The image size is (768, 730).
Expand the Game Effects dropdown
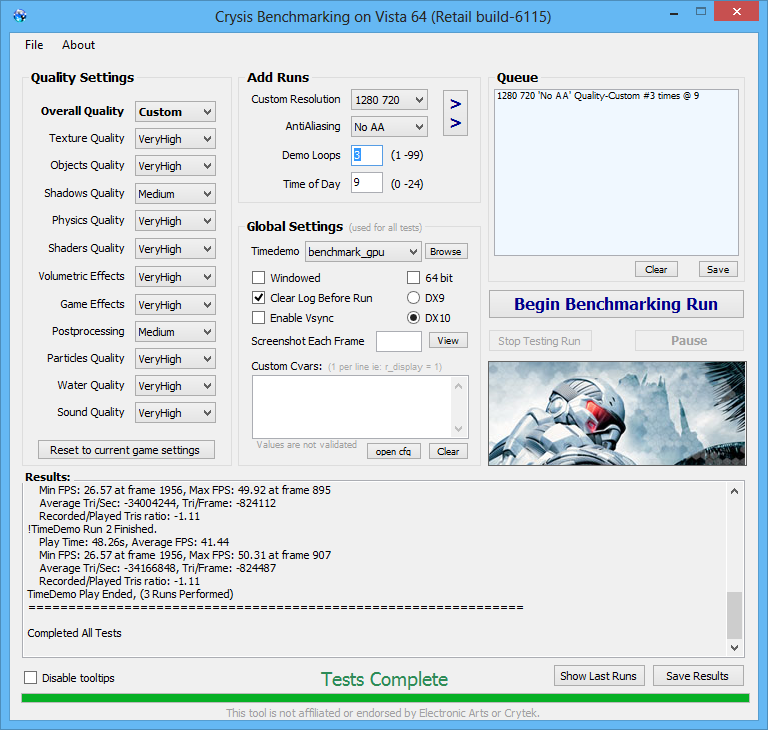(x=175, y=305)
